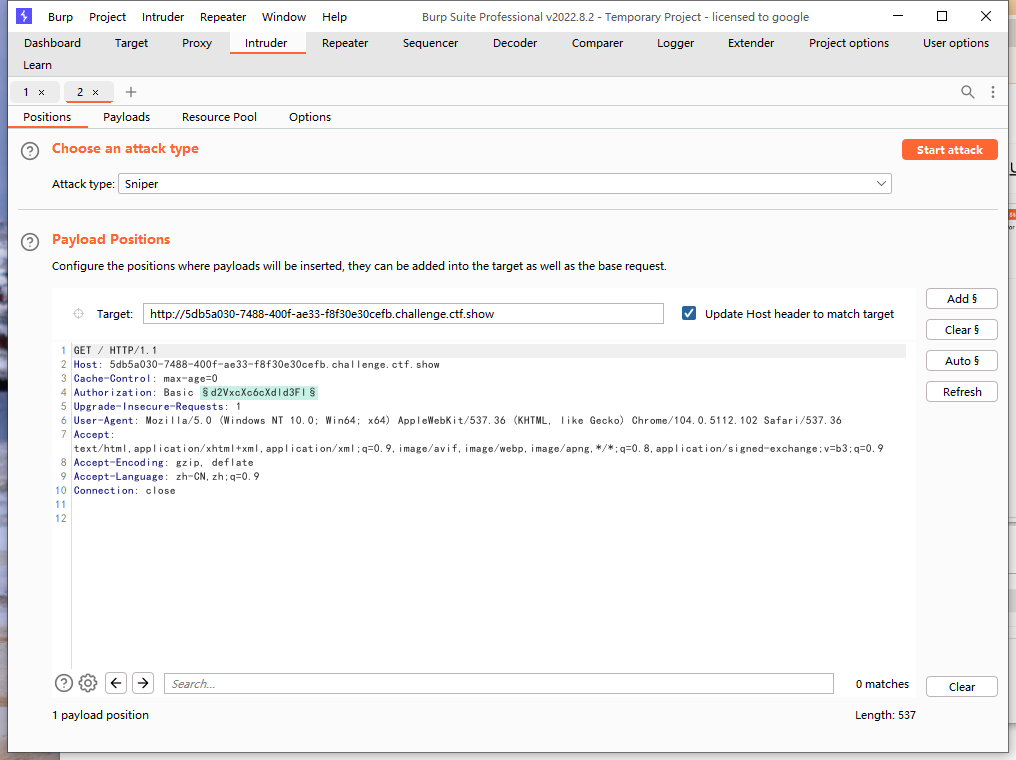Open the Project options tab
1016x760 pixels.
tap(849, 43)
